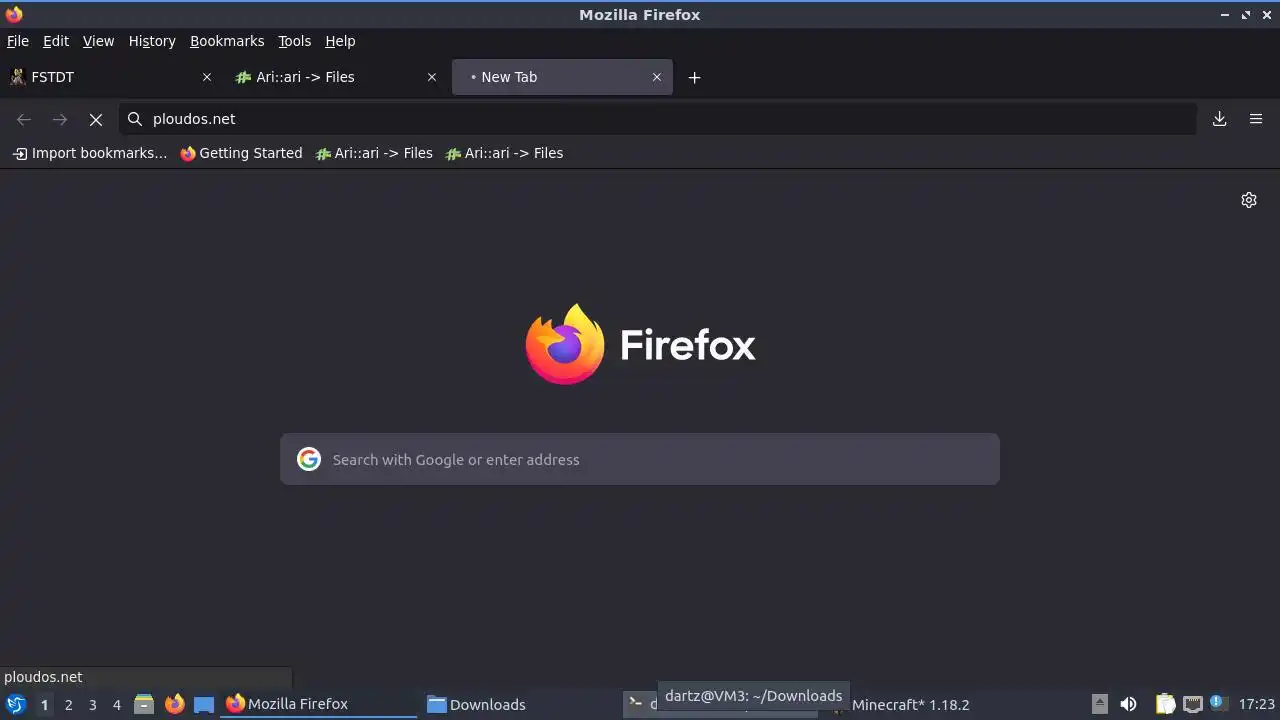
Task: Open the Getting Started bookmark
Action: 241,153
